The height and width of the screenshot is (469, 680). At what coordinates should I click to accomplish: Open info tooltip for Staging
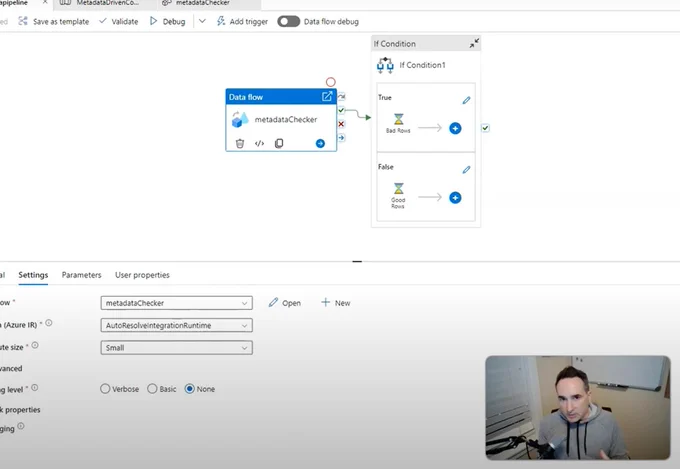click(x=21, y=426)
